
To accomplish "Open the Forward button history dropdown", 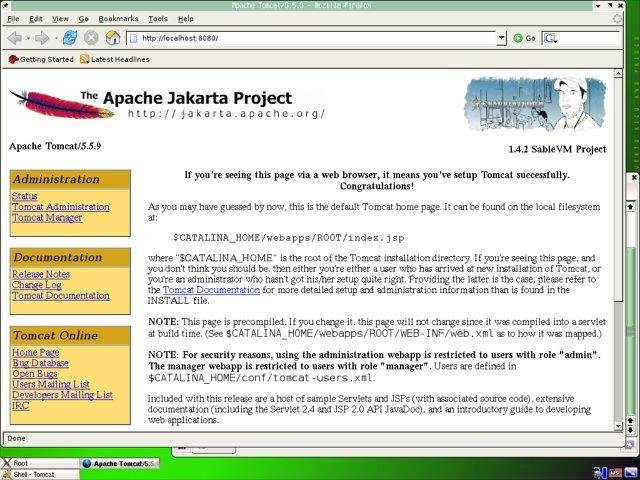I will (56, 38).
